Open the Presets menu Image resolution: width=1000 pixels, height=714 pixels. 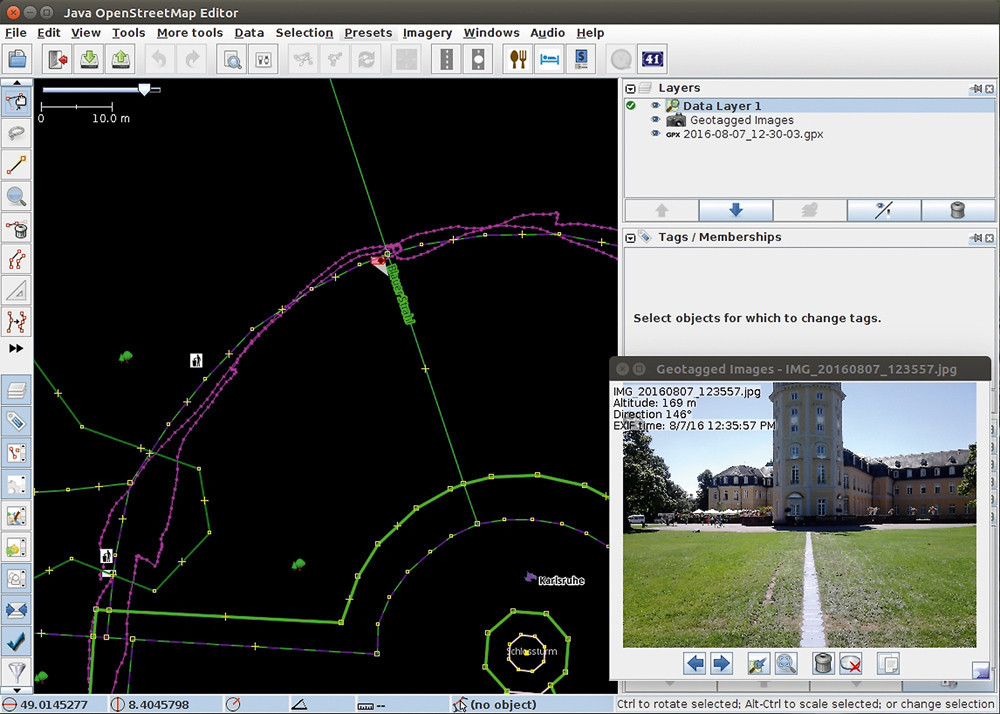coord(368,33)
